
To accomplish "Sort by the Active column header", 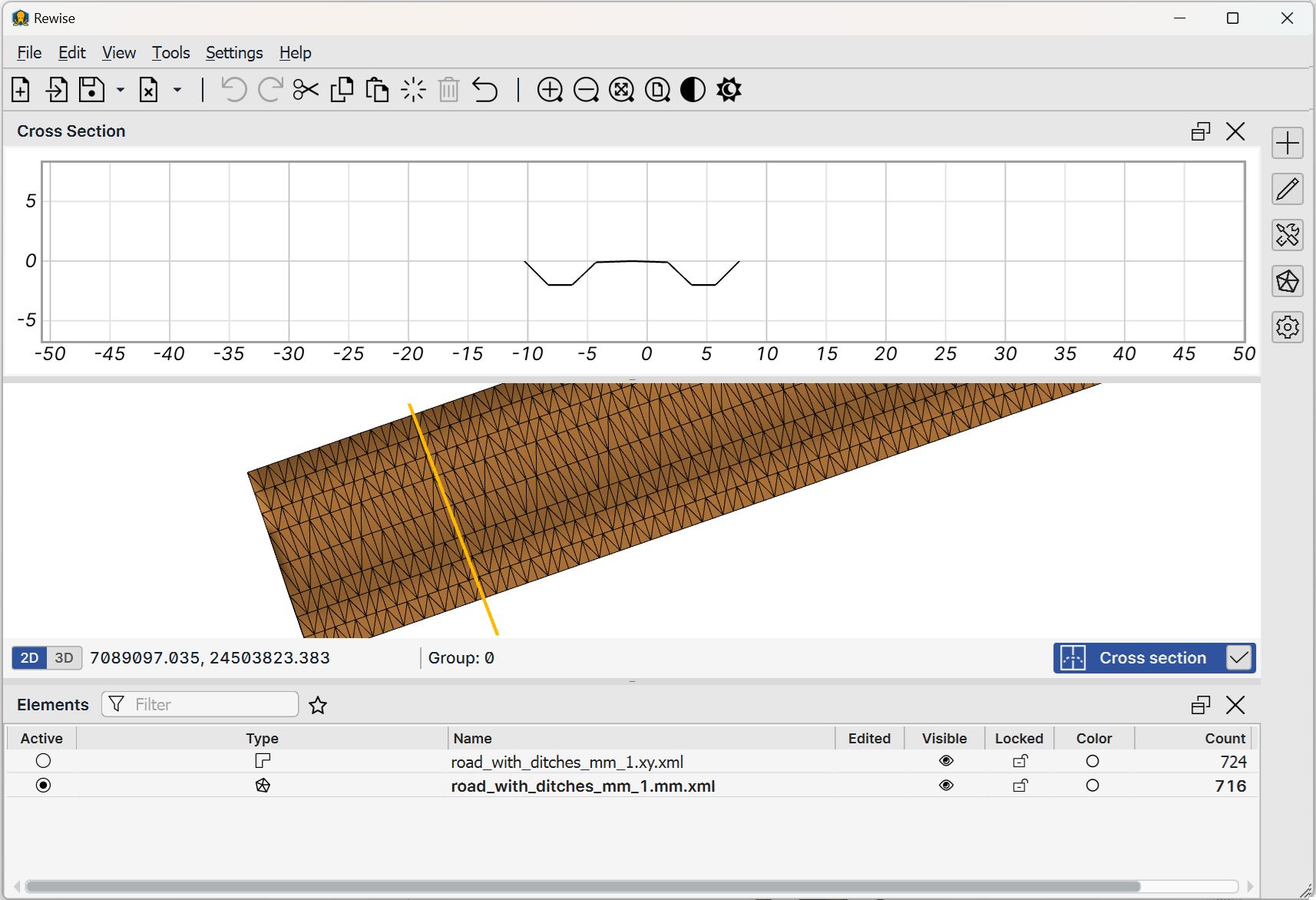I will [x=41, y=739].
